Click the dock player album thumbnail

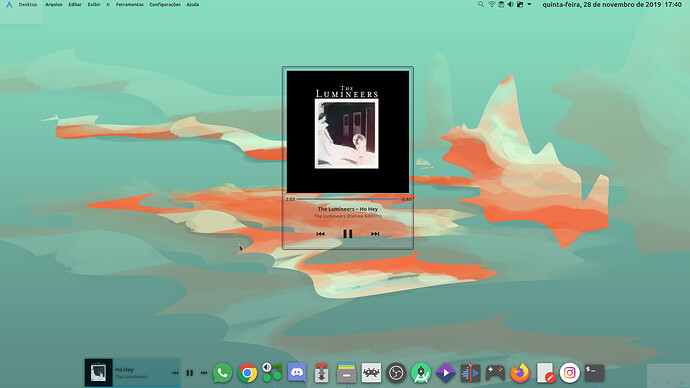99,373
